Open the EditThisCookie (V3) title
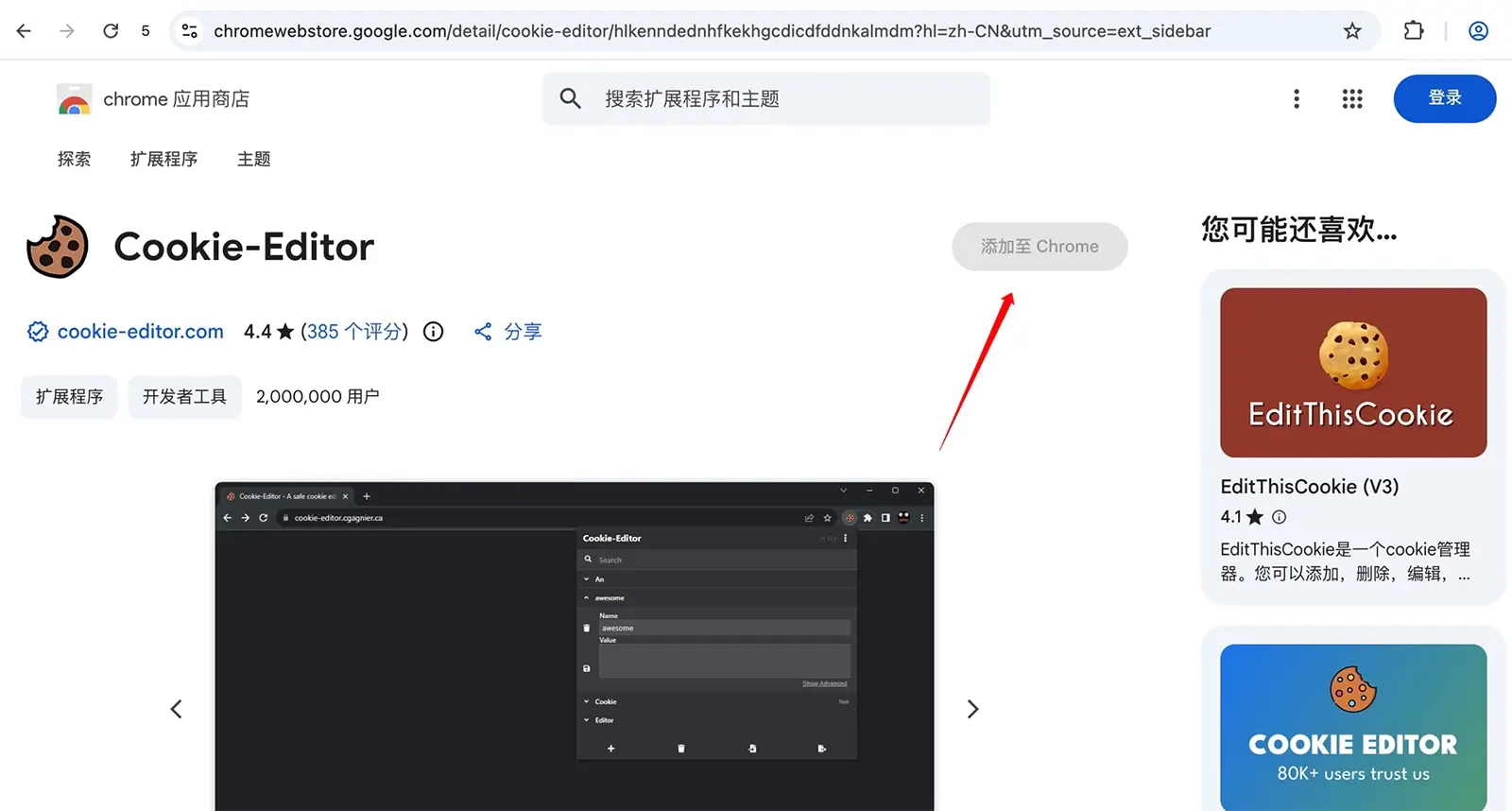This screenshot has height=811, width=1512. tap(1310, 487)
